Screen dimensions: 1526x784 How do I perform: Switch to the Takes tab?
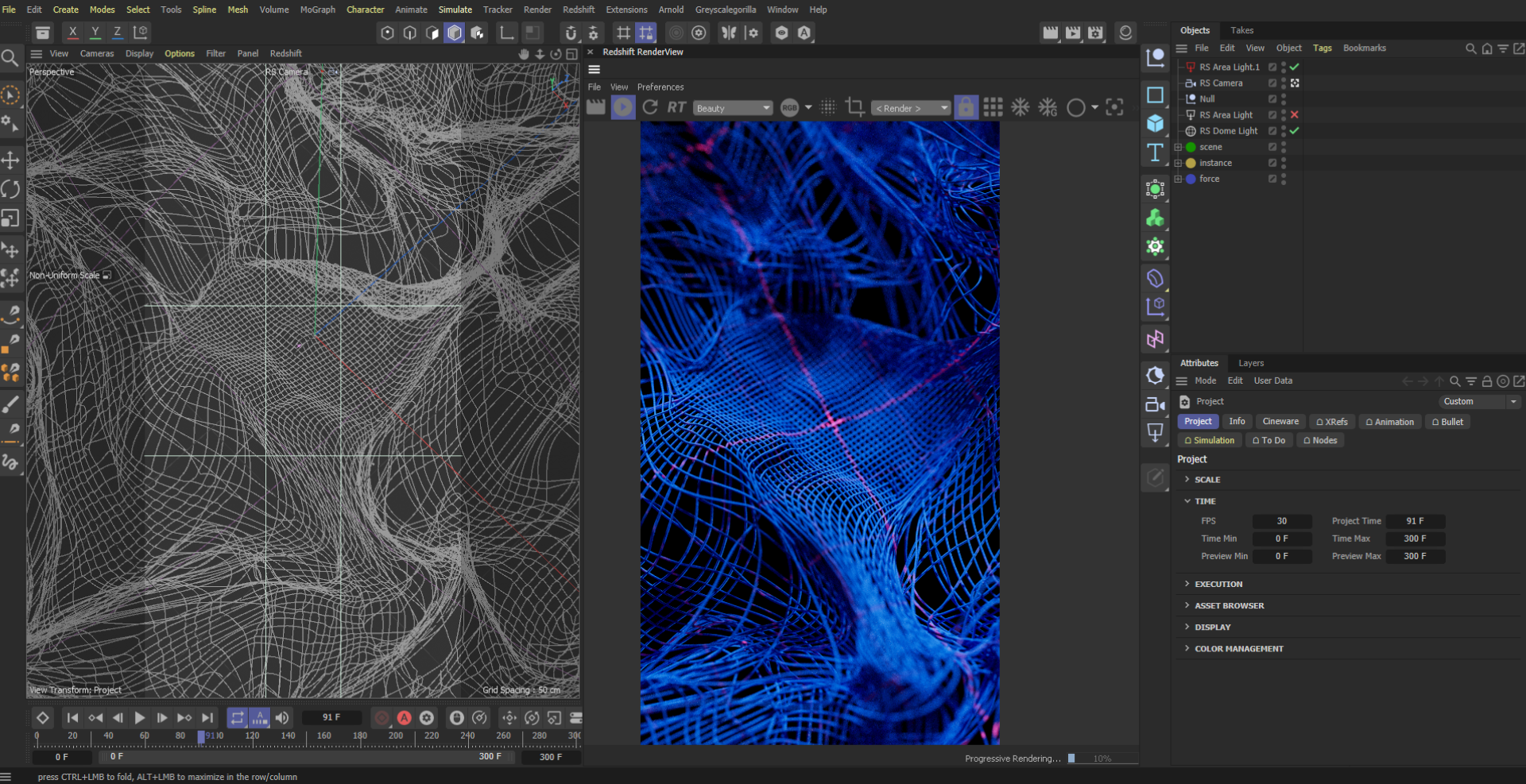[1241, 30]
